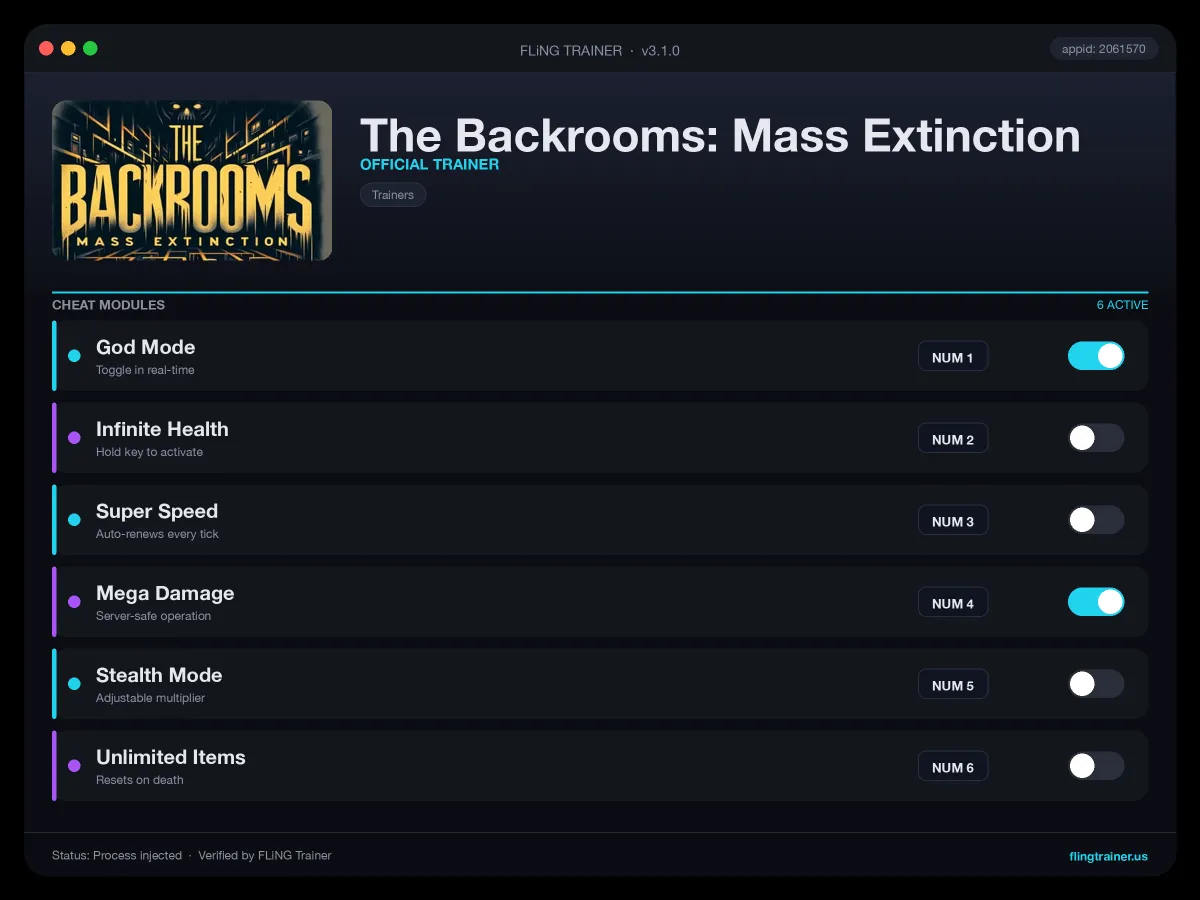Click the appid 2061570 badge
Screen dimensions: 1200x900
1104,49
